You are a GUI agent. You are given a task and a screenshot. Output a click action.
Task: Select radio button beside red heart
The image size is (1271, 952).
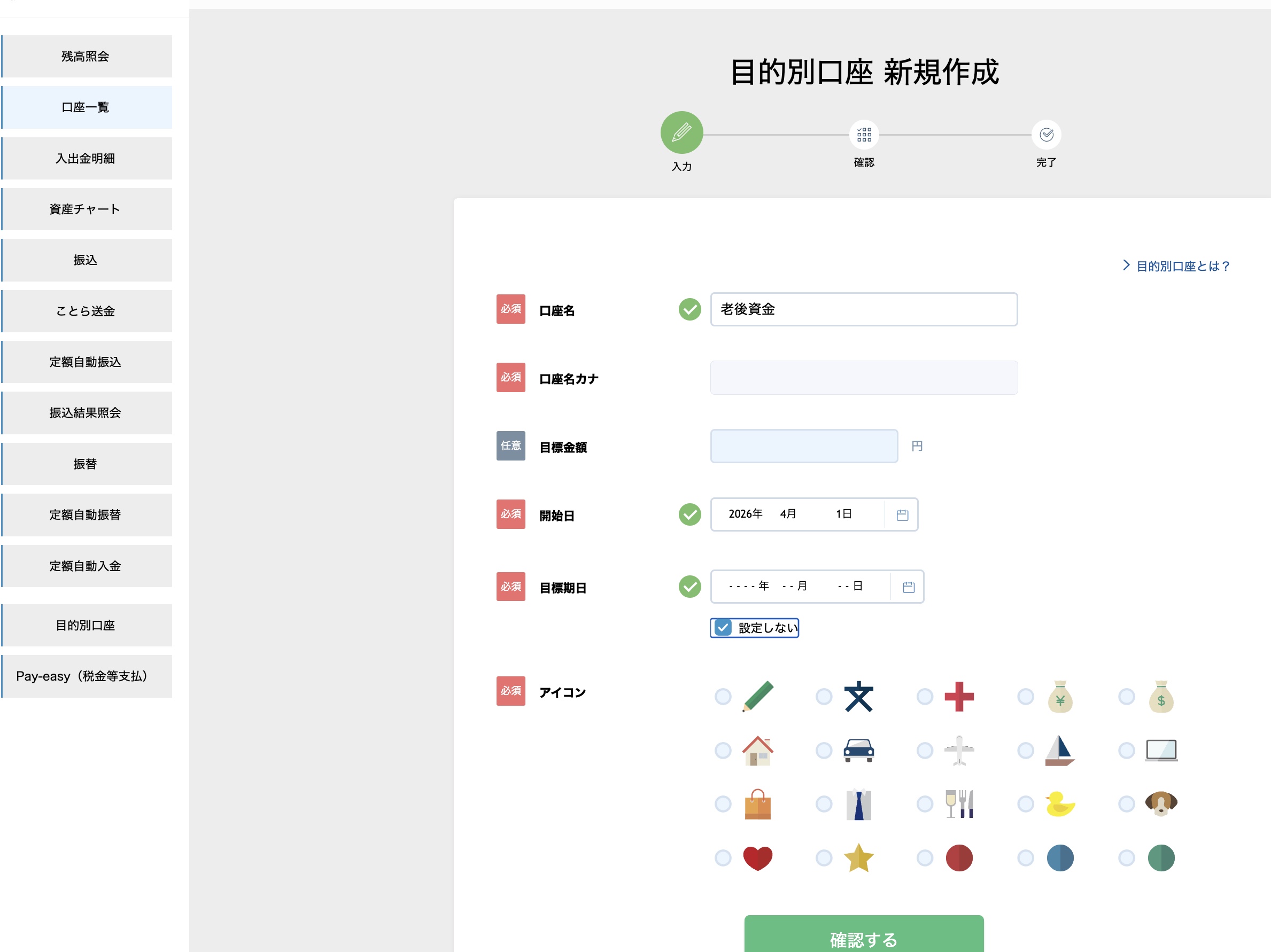pyautogui.click(x=723, y=857)
